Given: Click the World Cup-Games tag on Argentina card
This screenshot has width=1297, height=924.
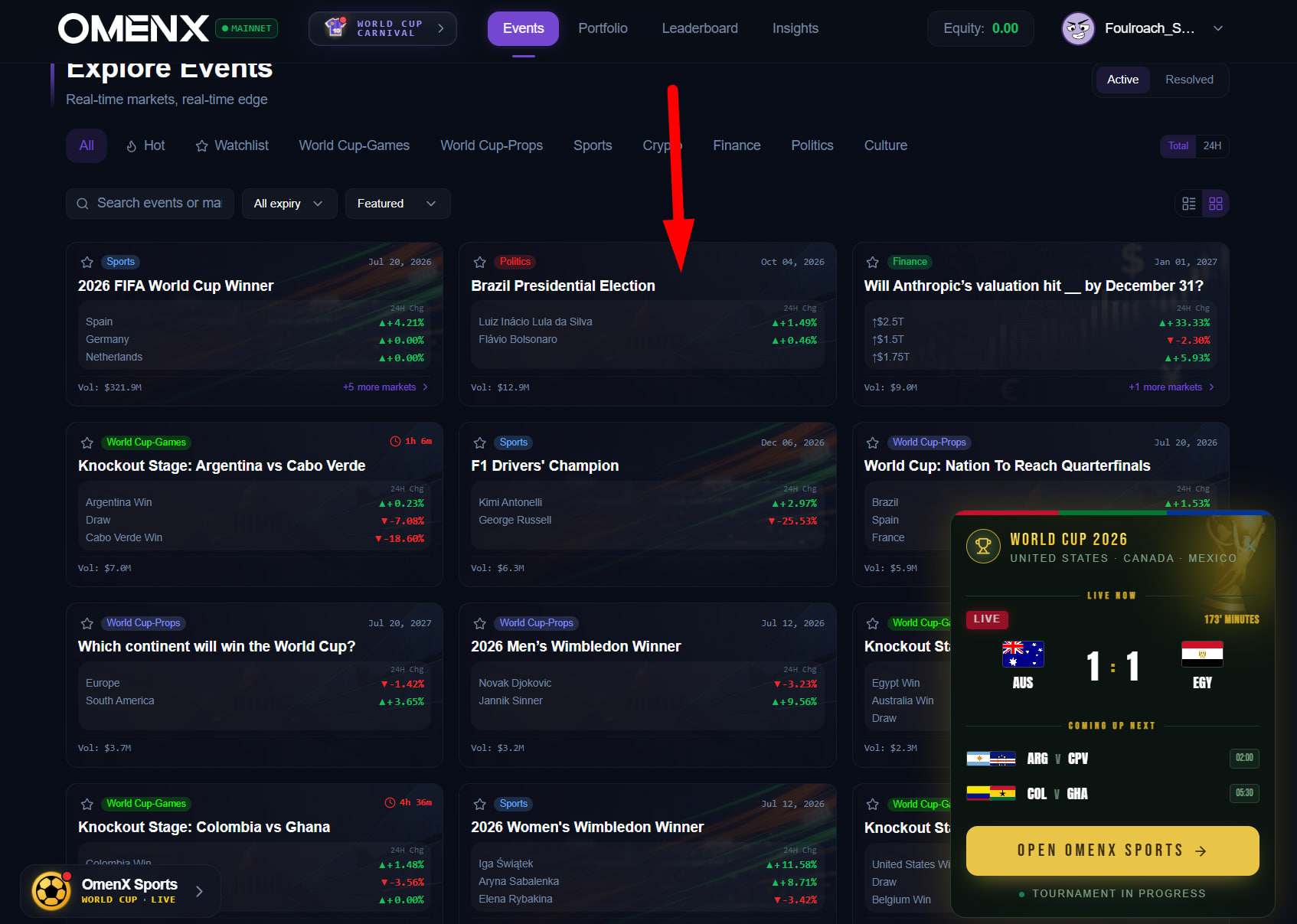Looking at the screenshot, I should pyautogui.click(x=145, y=442).
